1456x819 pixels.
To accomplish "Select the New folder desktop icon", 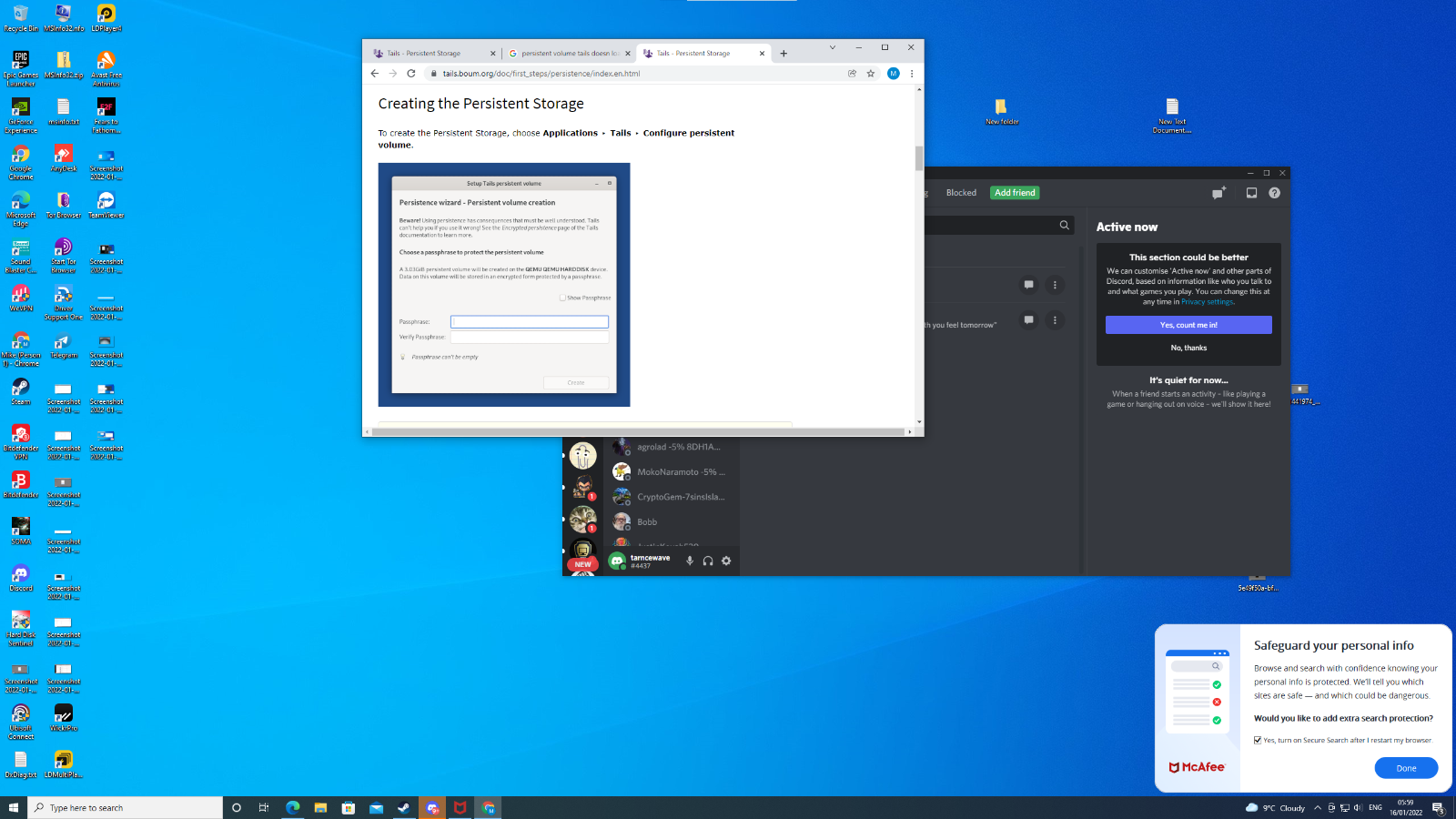I will pyautogui.click(x=1001, y=111).
